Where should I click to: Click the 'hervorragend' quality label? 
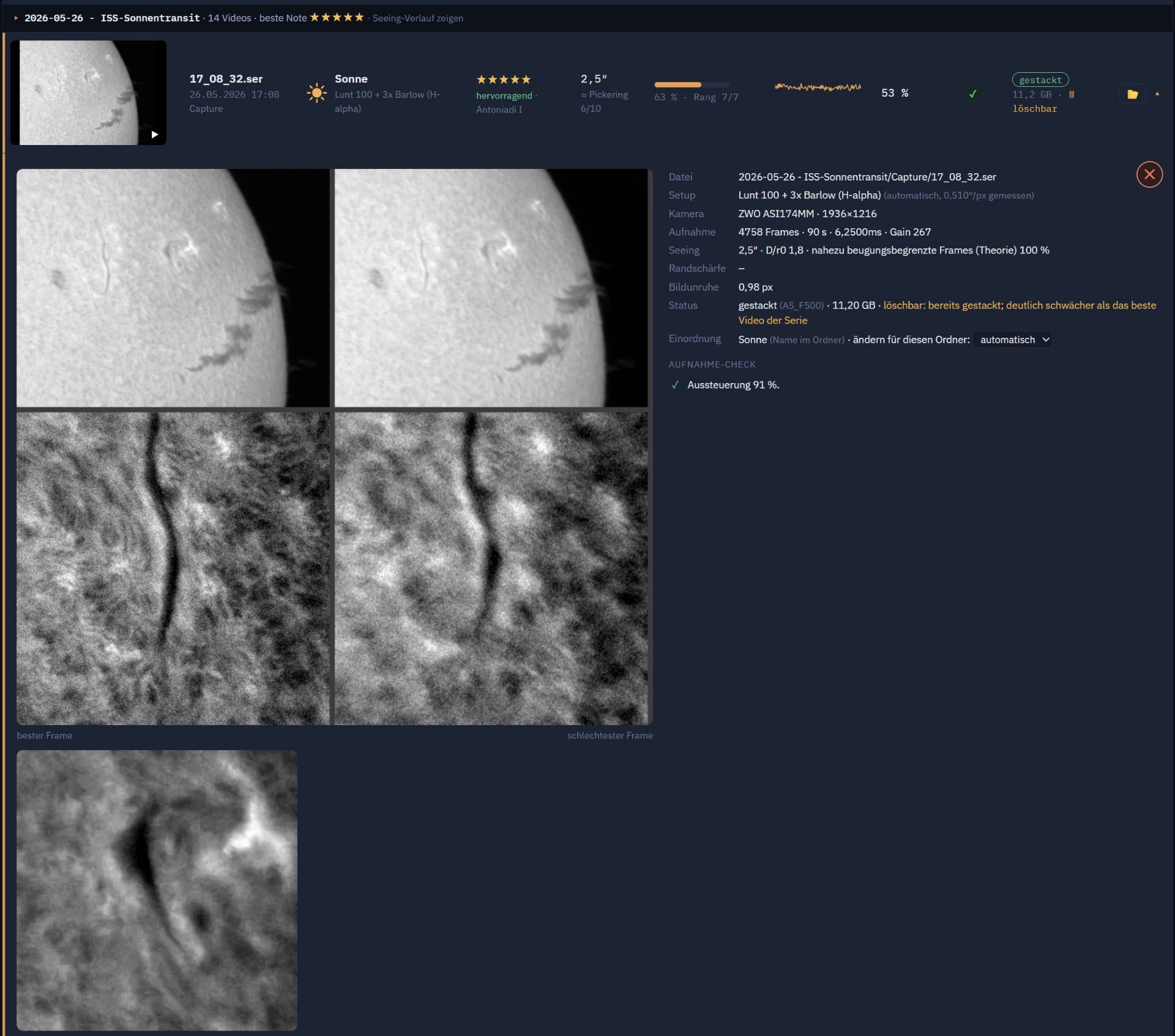(504, 95)
